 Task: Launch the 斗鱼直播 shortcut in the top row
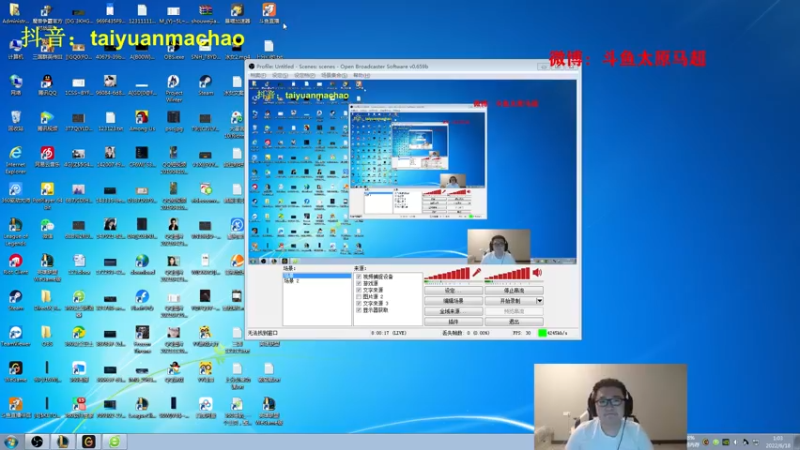pos(269,13)
